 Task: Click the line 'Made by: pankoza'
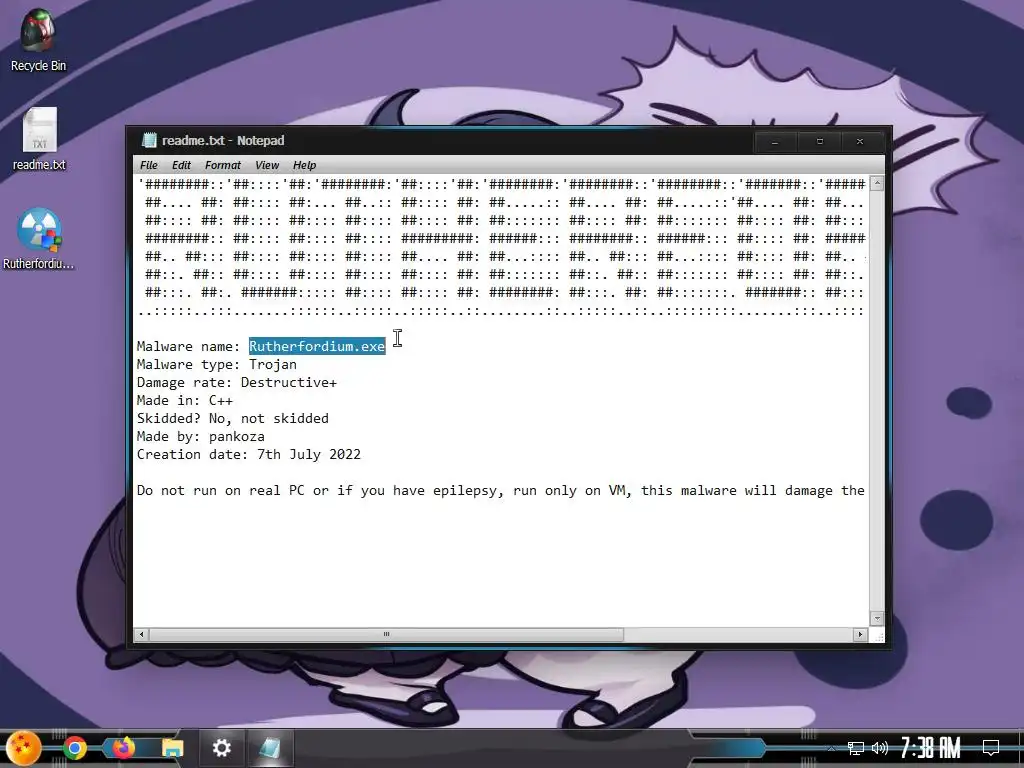200,436
